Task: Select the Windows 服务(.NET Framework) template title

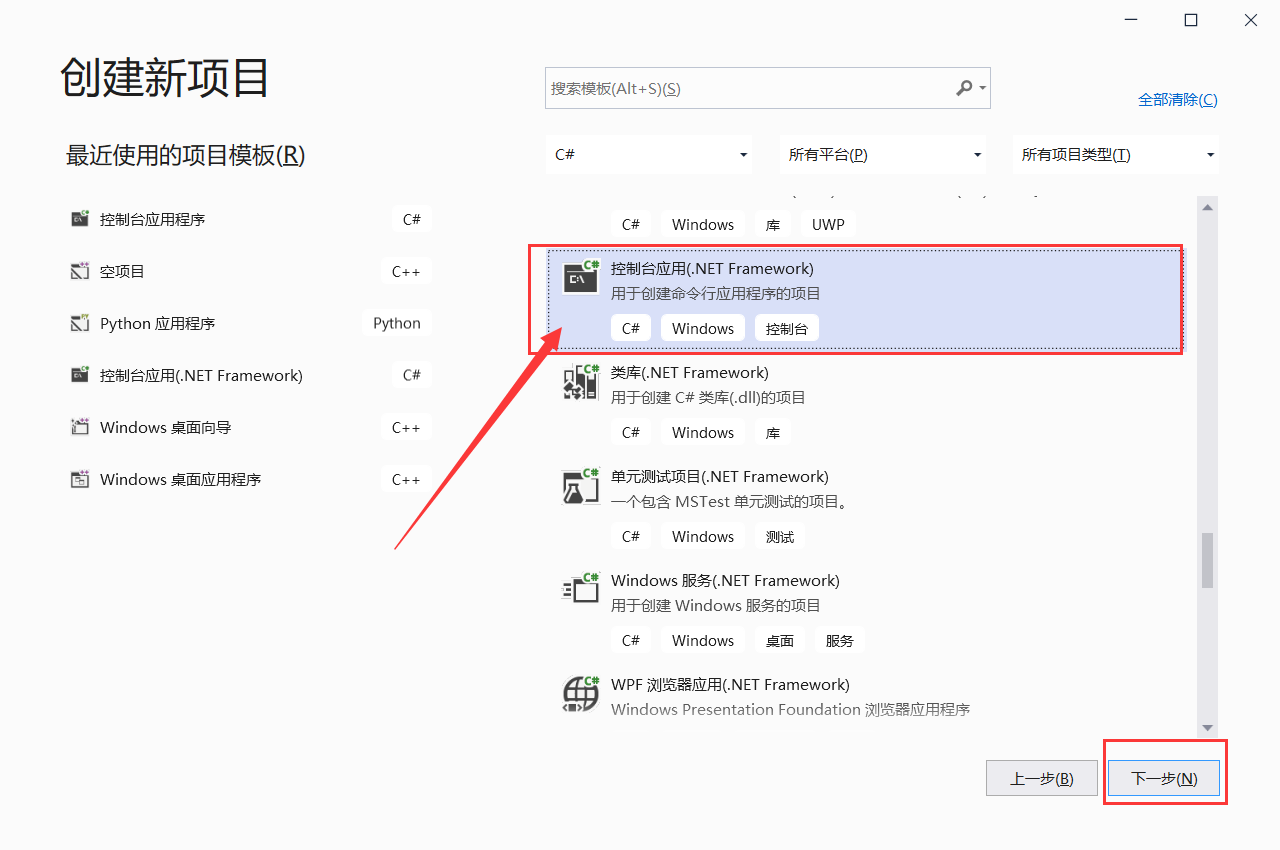Action: tap(725, 580)
